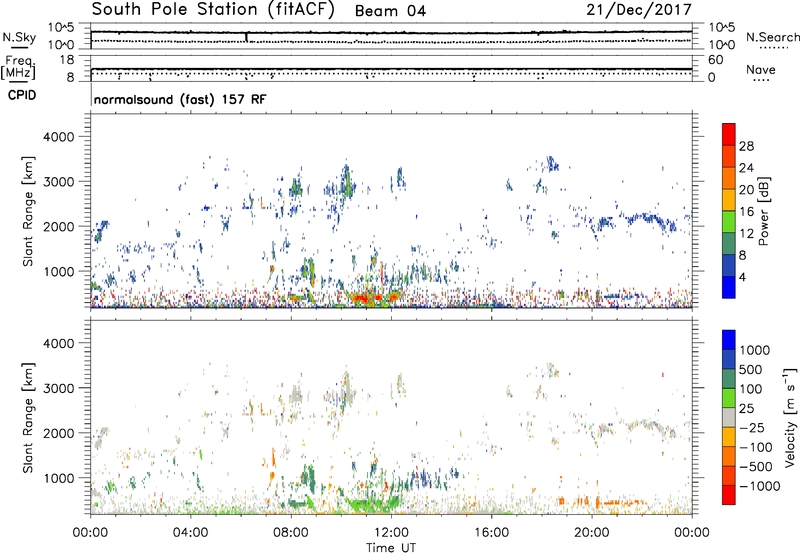Click the plot title 'South Pole Station (fitACF)'
Viewport: 800px width, 554px height.
213,9
